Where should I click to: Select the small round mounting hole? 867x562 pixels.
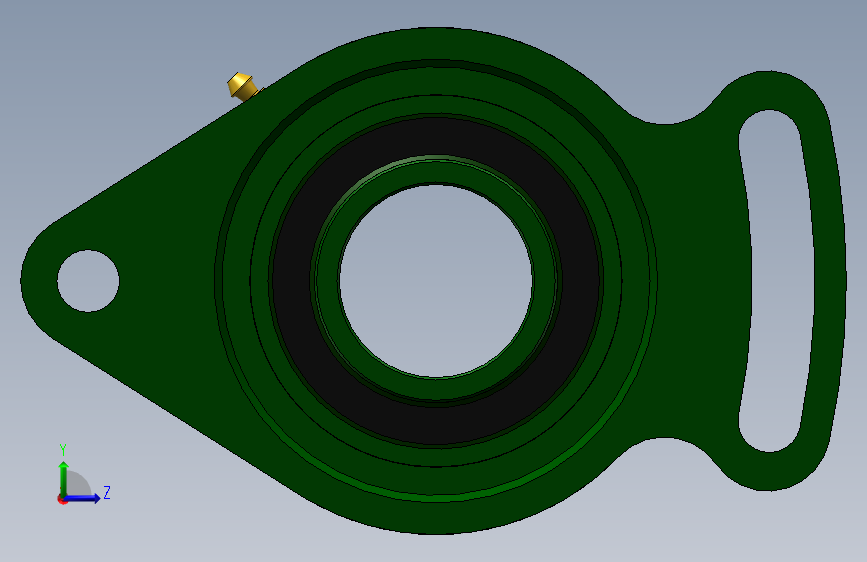(88, 280)
